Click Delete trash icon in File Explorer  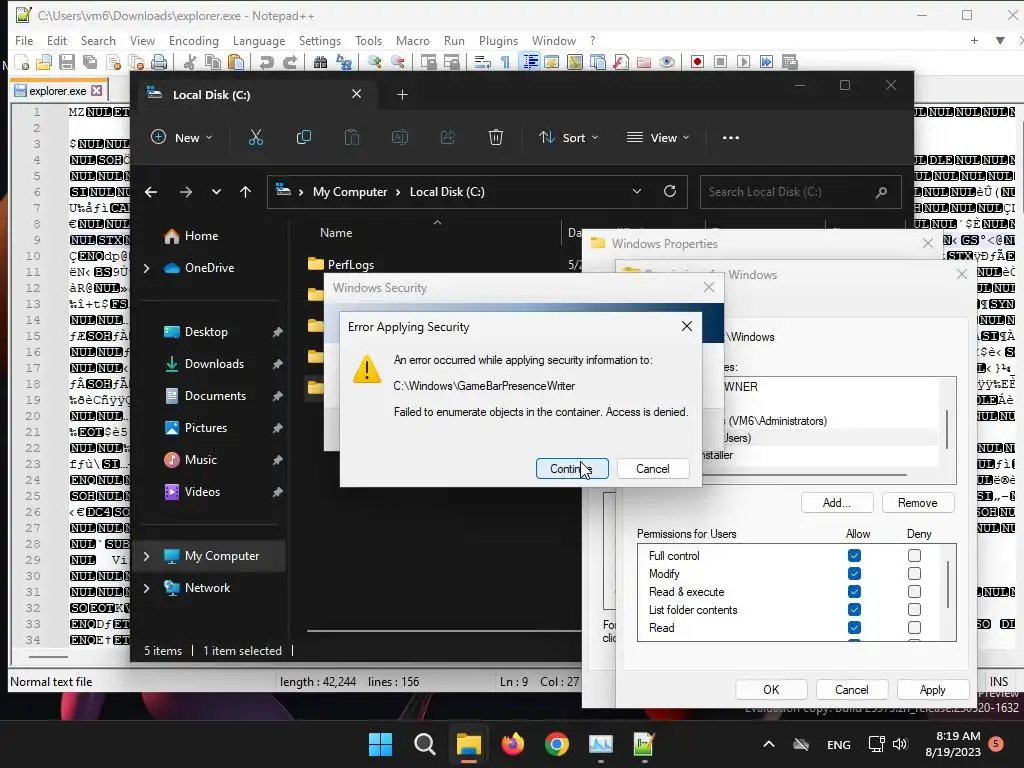(496, 138)
